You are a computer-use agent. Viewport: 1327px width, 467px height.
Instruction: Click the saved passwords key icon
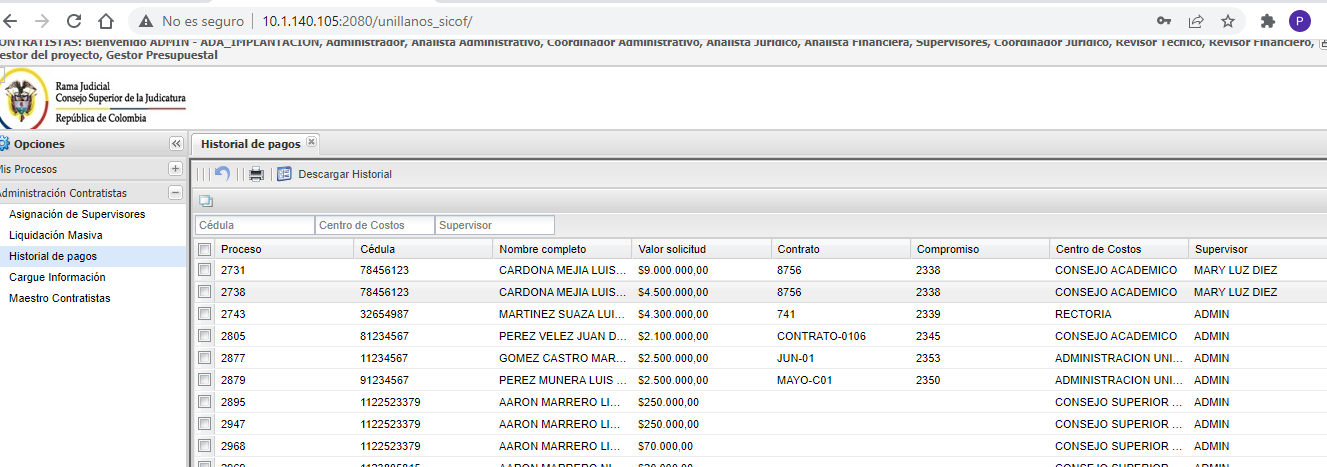pos(1164,20)
